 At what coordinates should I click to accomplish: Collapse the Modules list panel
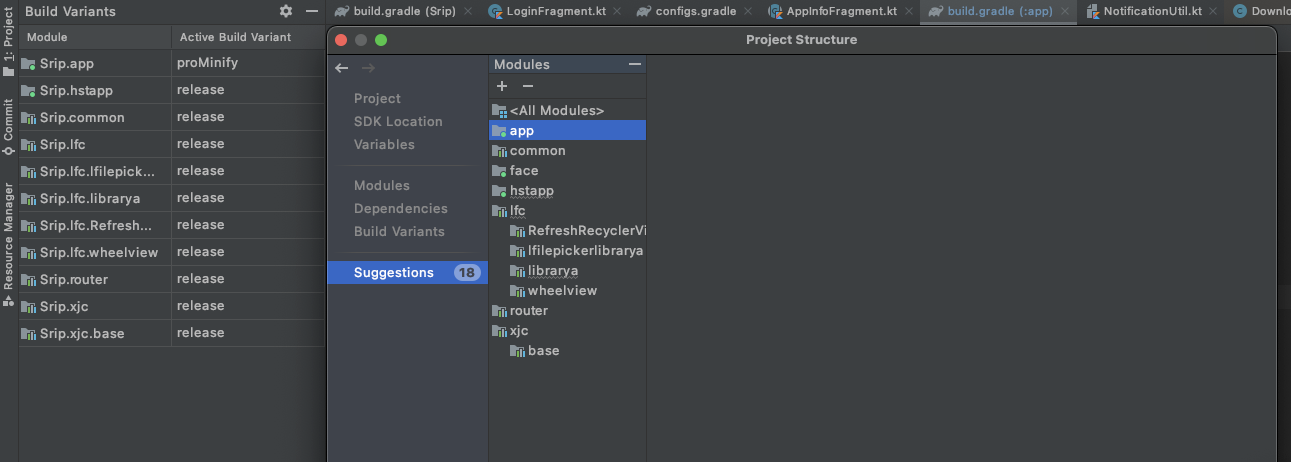[634, 64]
